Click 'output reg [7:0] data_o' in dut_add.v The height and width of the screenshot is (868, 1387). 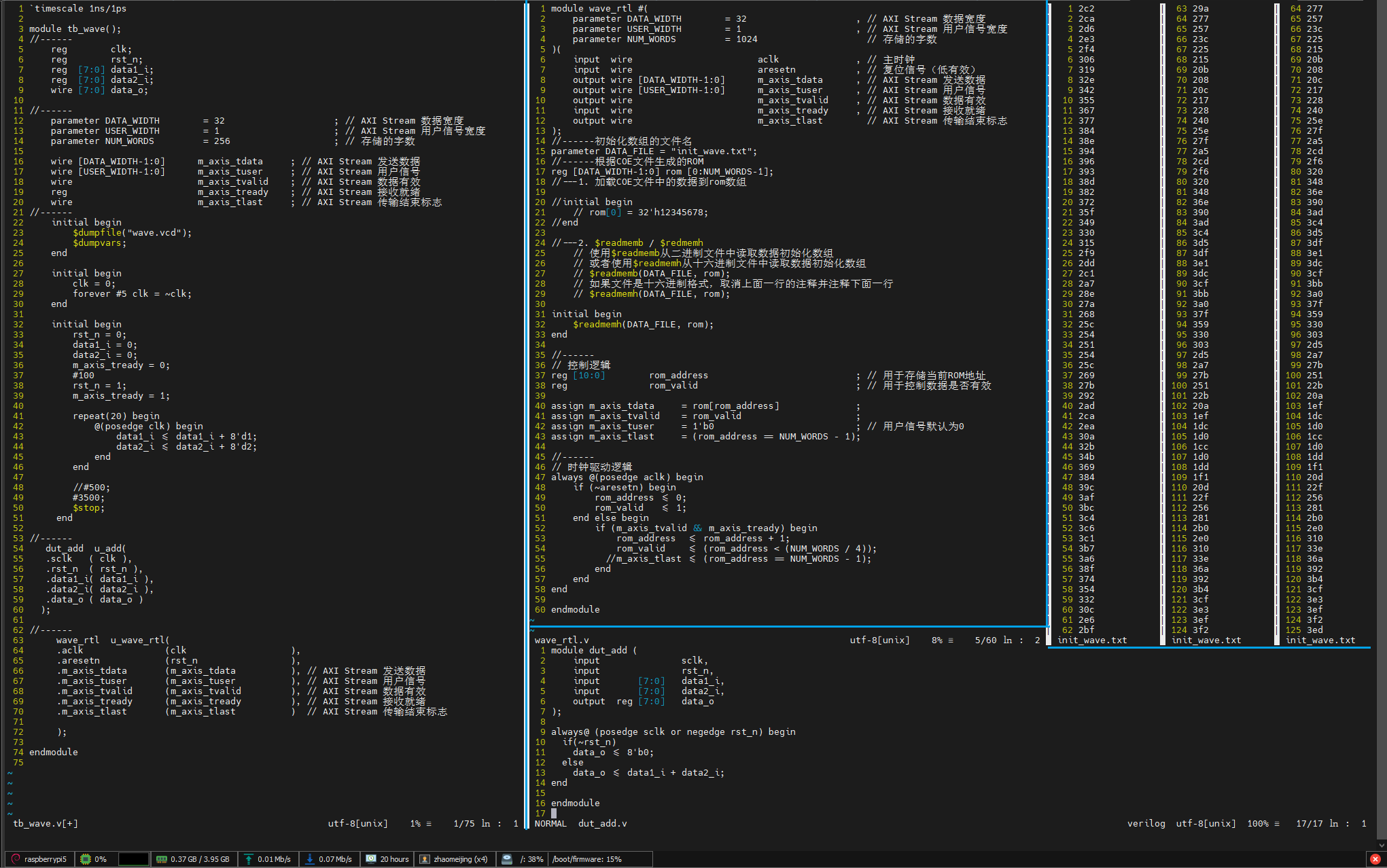[644, 701]
